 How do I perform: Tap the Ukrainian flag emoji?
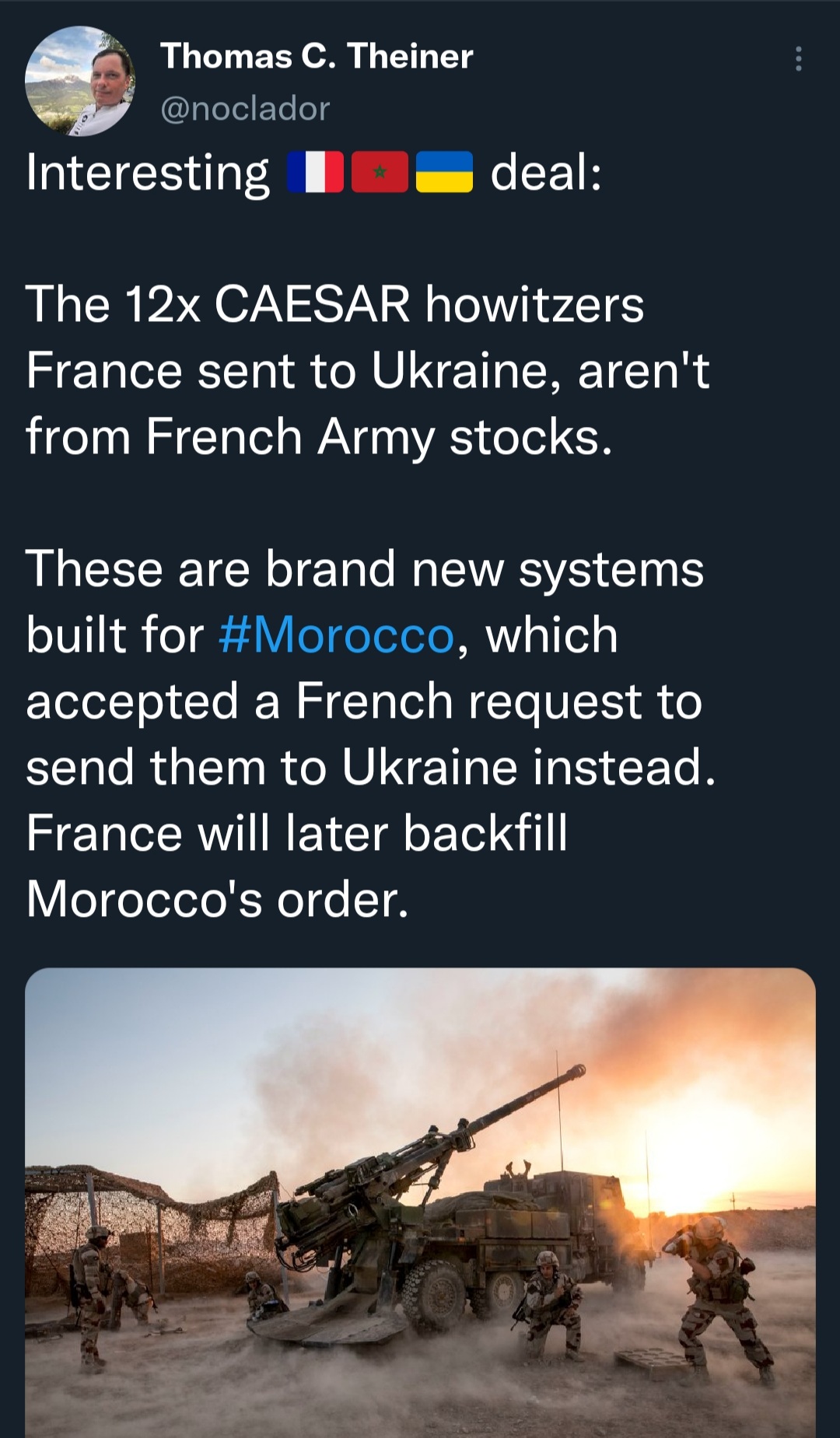pos(444,172)
